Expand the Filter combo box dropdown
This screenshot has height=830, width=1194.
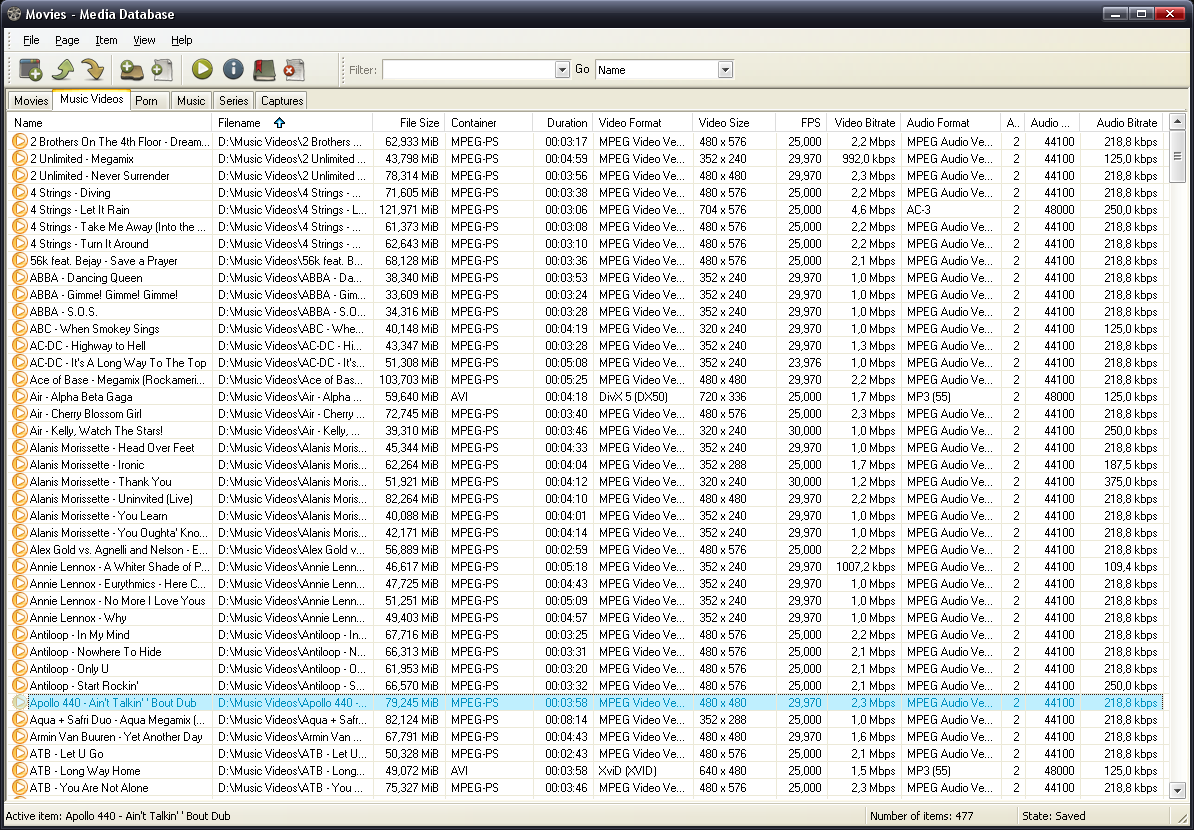(x=562, y=70)
